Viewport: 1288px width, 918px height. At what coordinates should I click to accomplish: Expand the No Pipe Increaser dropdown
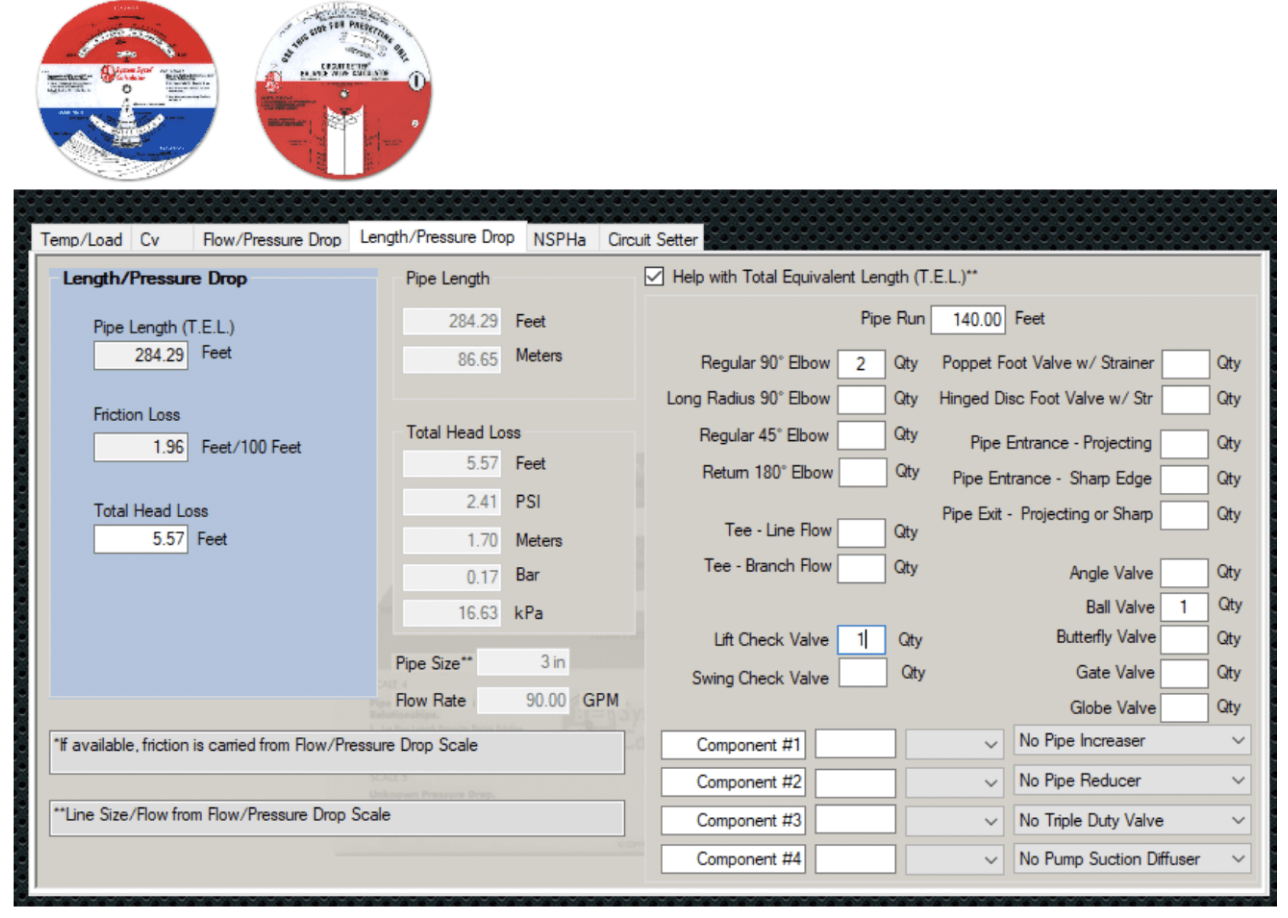click(x=1132, y=741)
